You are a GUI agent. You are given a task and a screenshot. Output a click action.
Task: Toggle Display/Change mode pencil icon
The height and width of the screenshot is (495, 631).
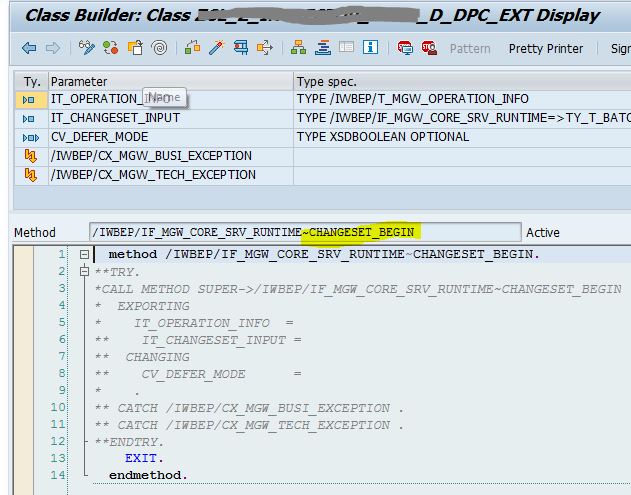[87, 48]
